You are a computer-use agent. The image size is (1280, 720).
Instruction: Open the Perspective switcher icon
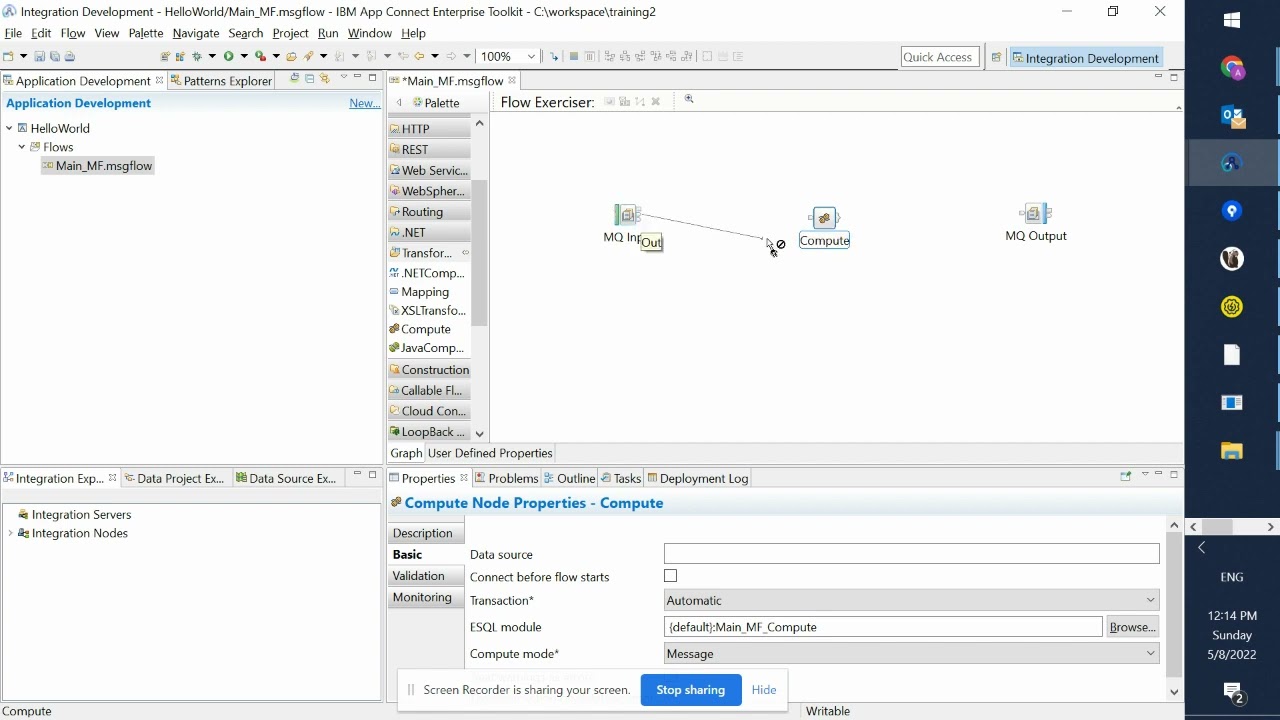[996, 58]
